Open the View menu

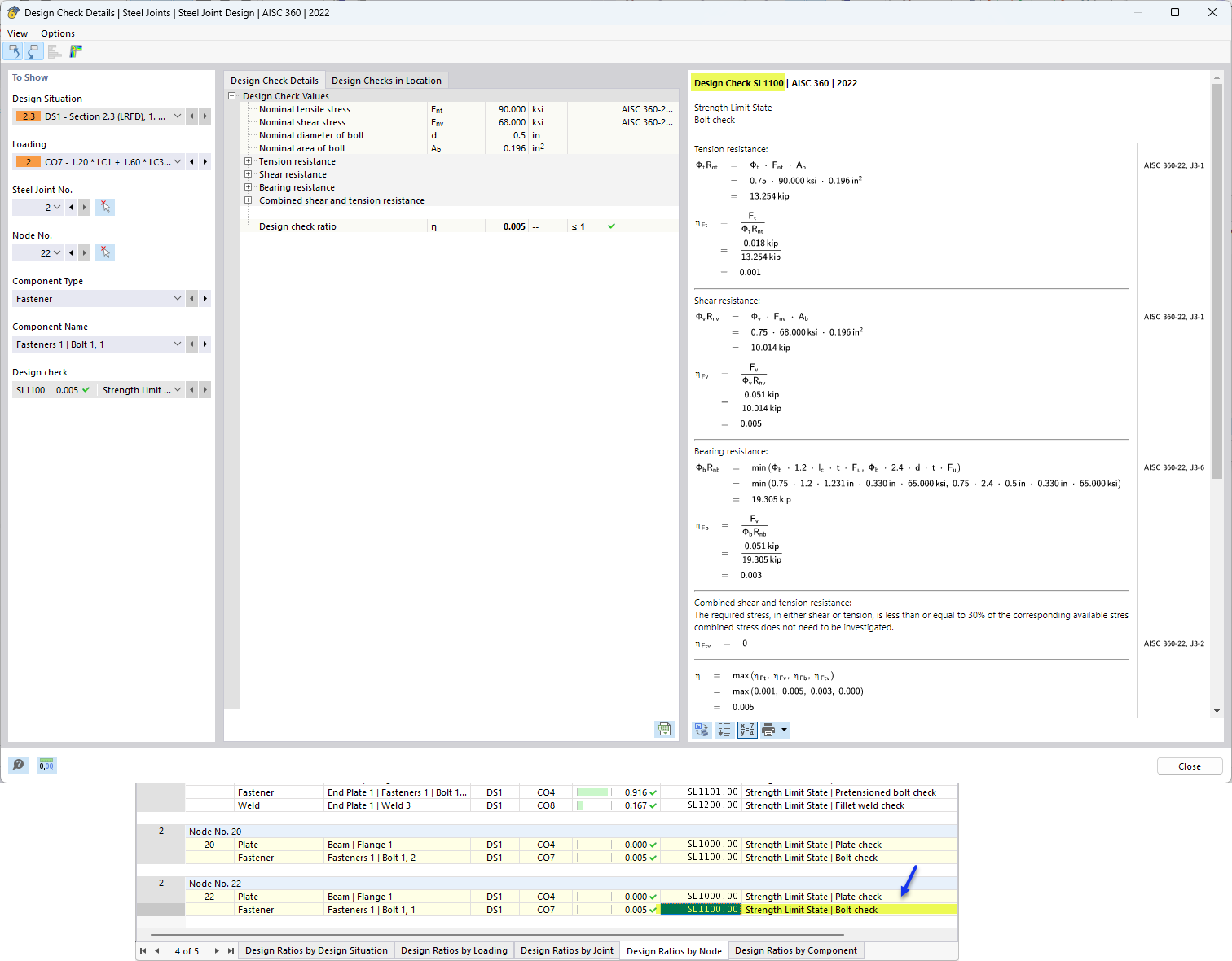click(17, 33)
